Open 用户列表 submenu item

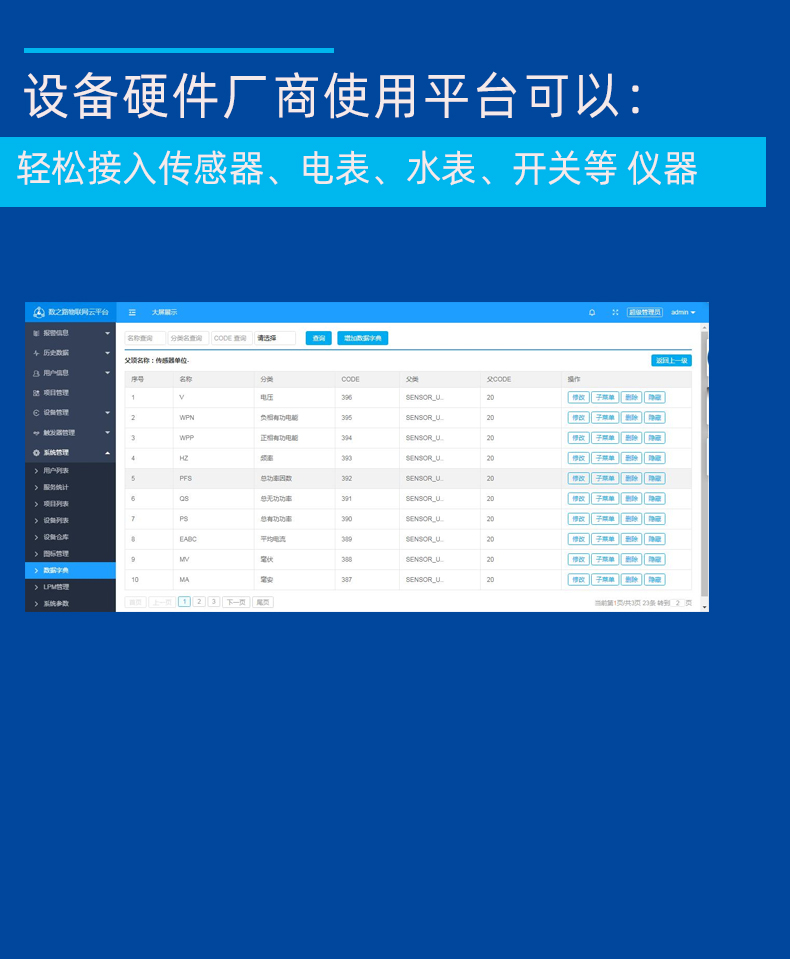click(x=56, y=471)
